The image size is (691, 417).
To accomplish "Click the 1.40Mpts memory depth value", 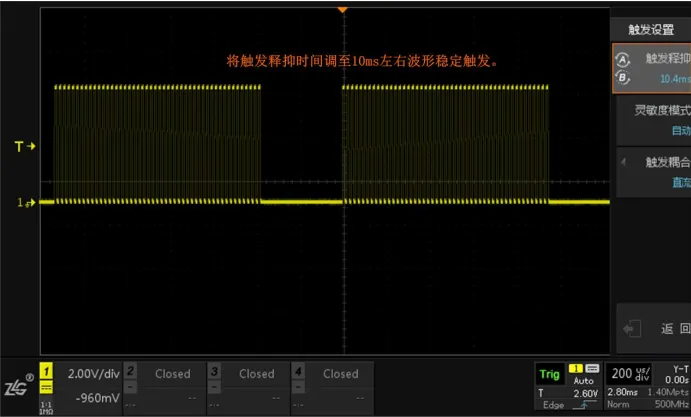I will pyautogui.click(x=668, y=392).
